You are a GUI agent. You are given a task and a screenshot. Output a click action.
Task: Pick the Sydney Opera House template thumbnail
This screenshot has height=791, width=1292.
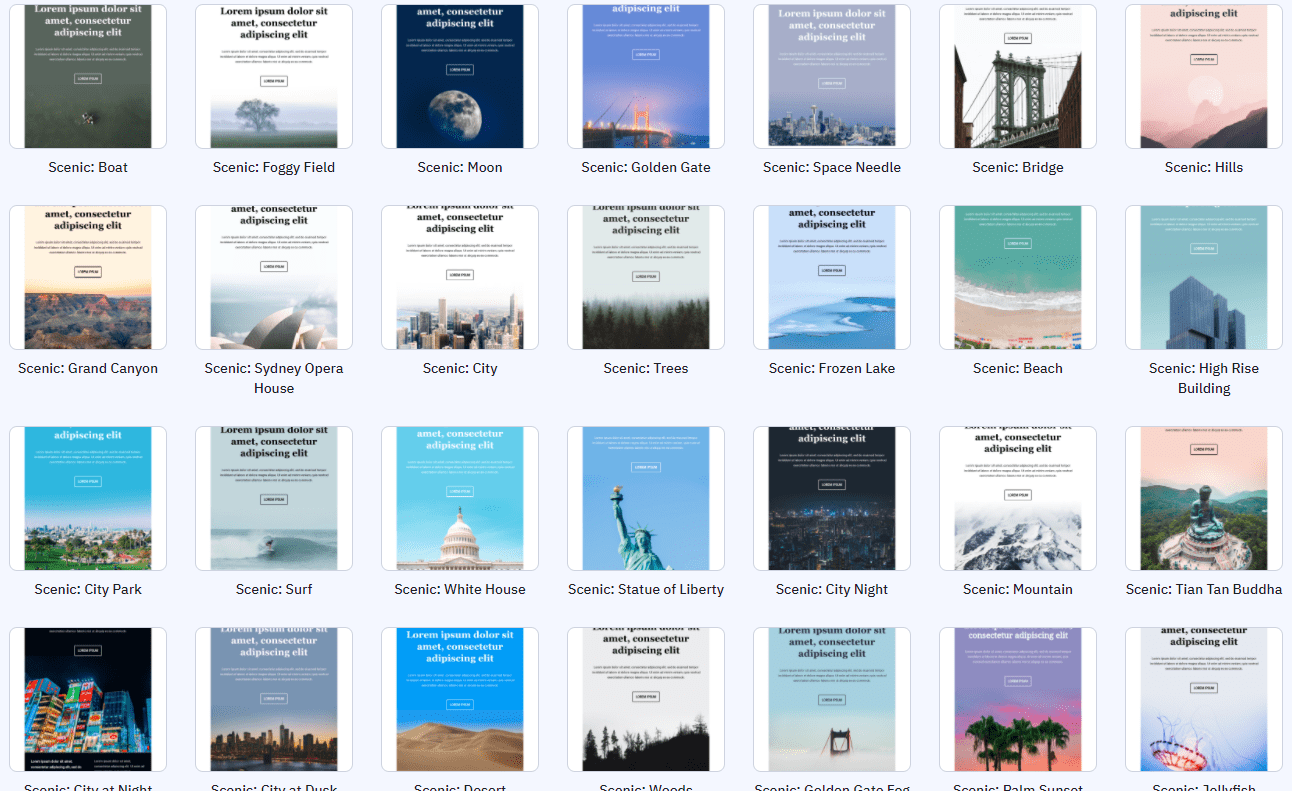(x=274, y=278)
